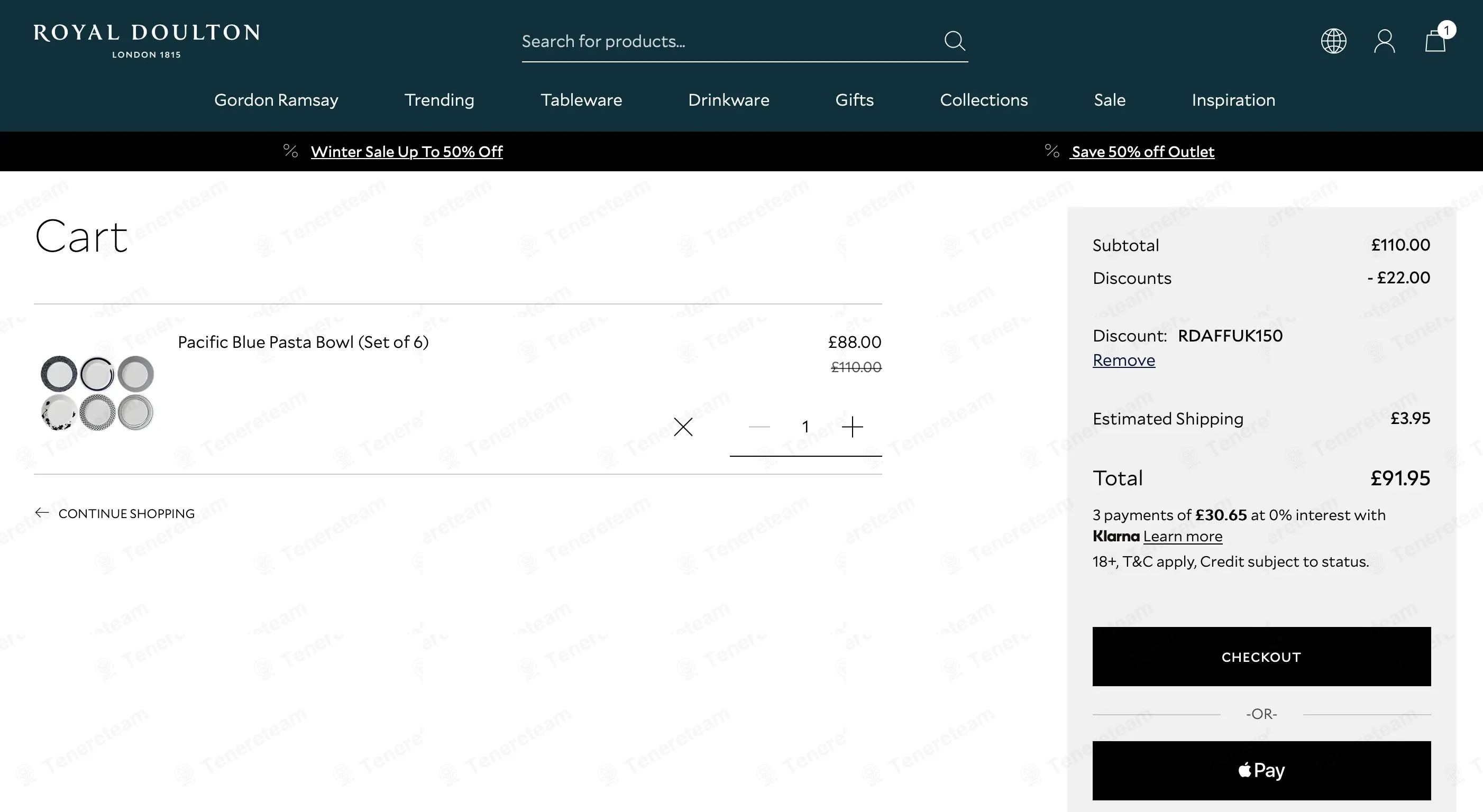Pay with the Apple Pay button
The height and width of the screenshot is (812, 1483).
pos(1261,771)
